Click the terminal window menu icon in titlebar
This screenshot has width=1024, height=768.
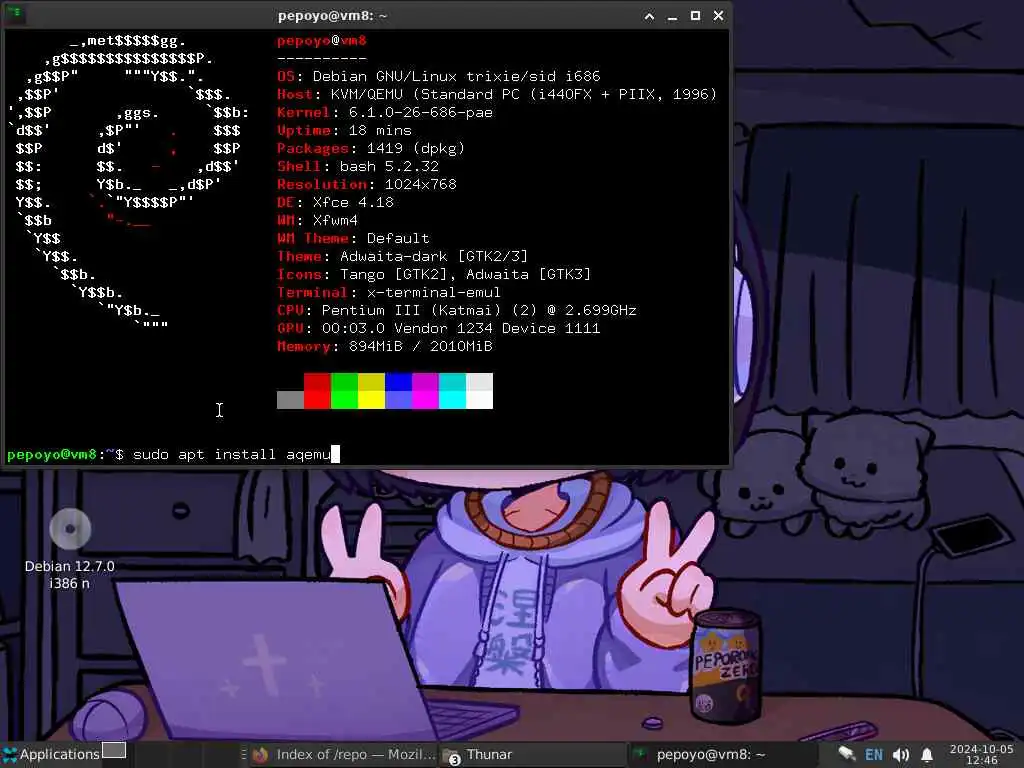click(x=16, y=14)
